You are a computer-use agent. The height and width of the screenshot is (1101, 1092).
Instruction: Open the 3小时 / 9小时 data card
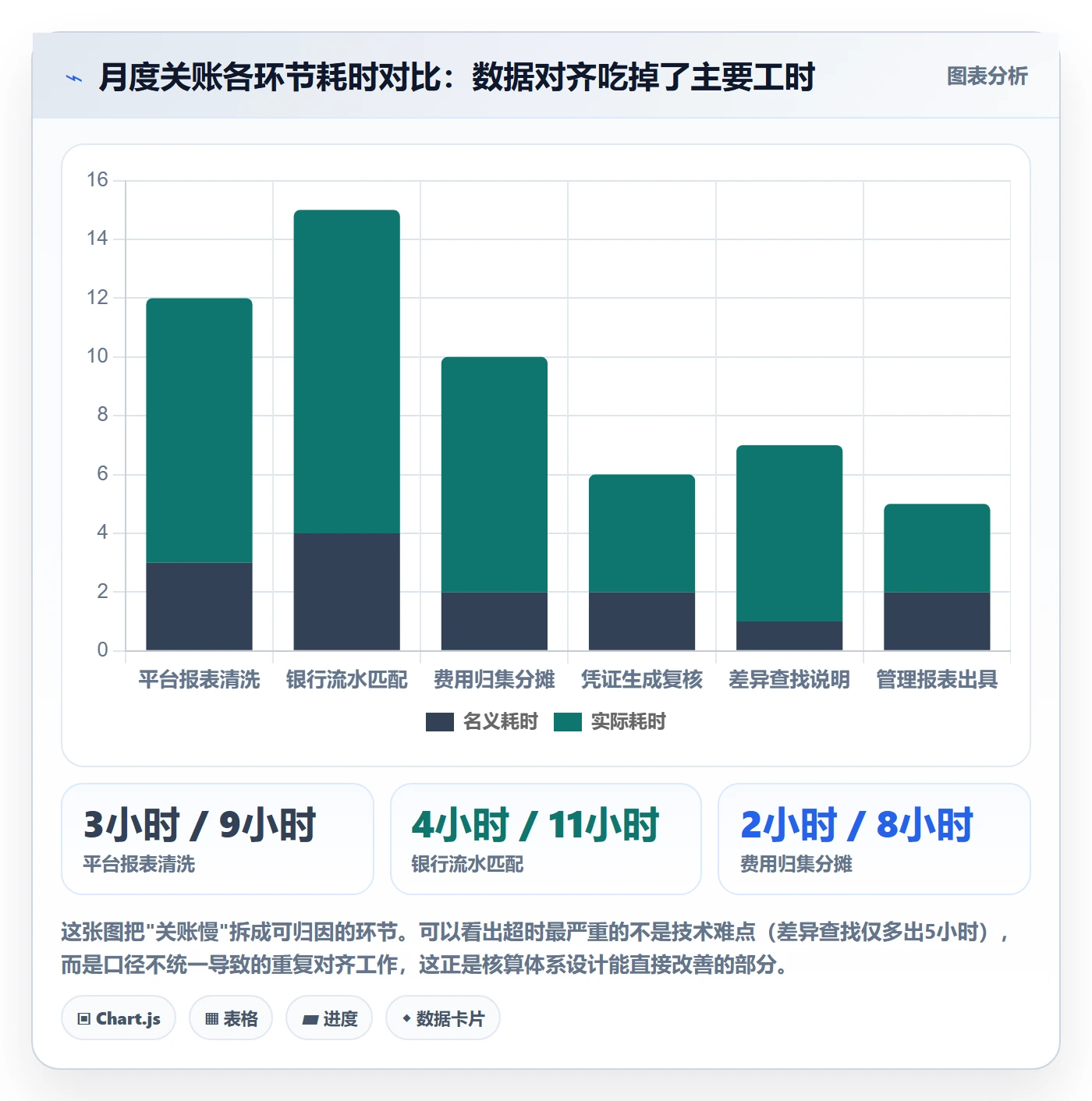[218, 839]
